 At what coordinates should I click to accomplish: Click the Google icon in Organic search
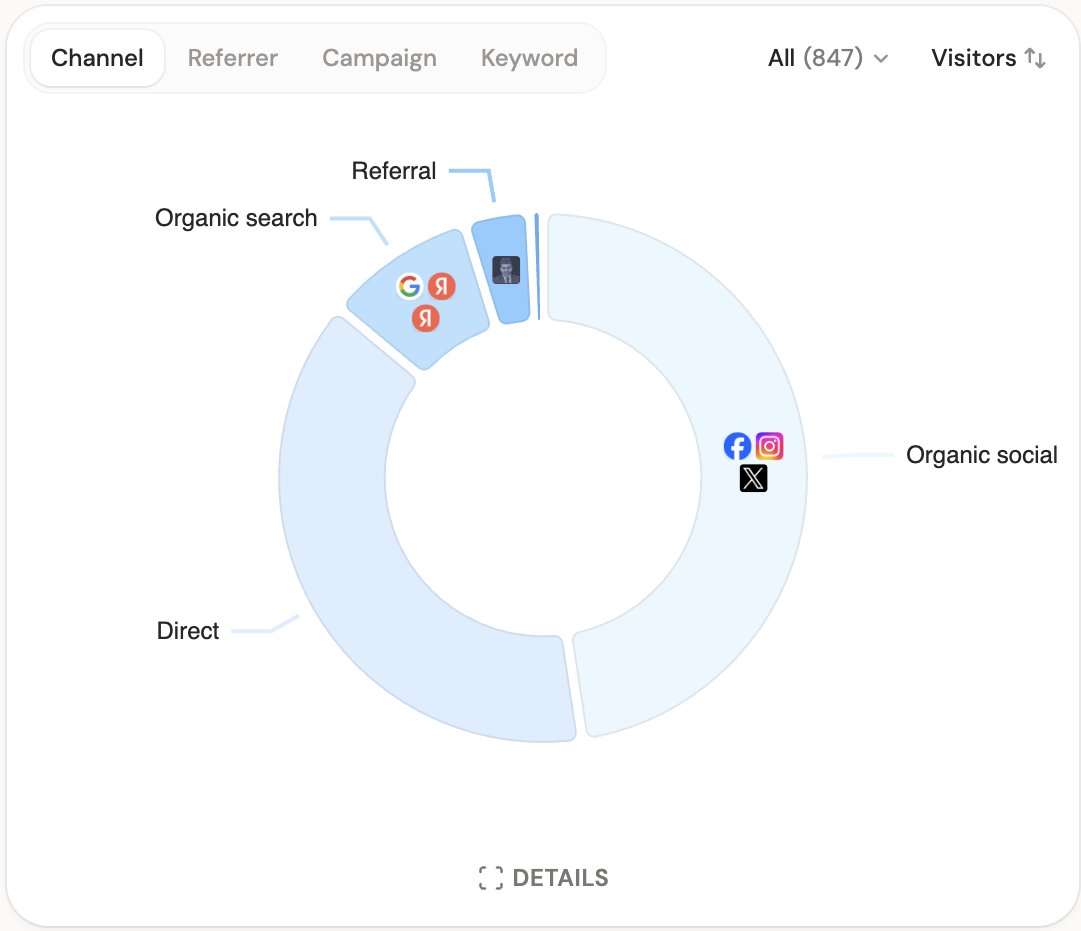(410, 286)
